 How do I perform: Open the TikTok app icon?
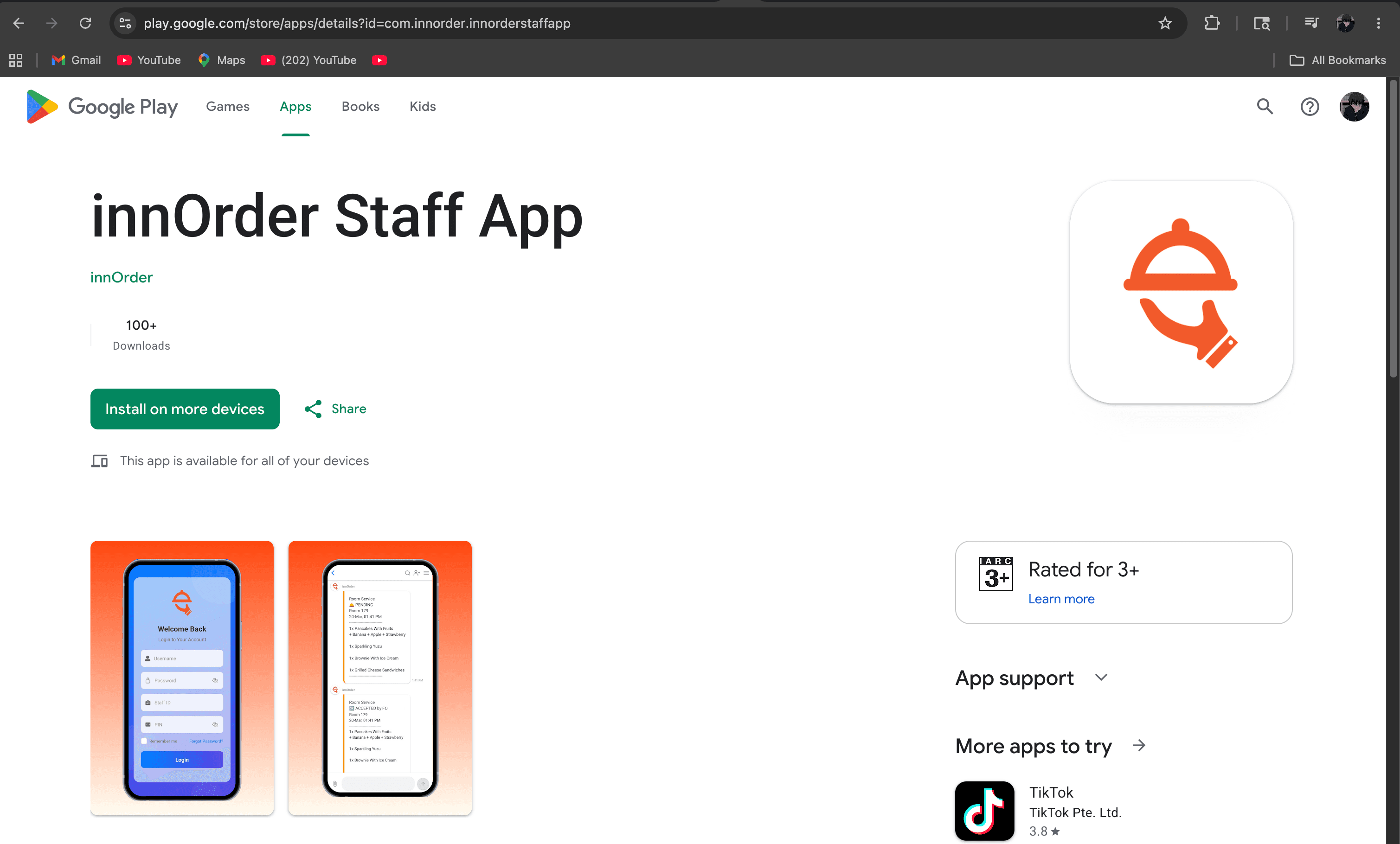pyautogui.click(x=985, y=811)
